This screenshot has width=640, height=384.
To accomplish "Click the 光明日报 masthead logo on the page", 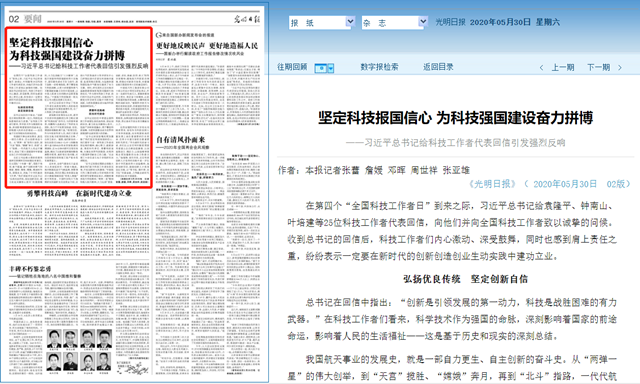I will pyautogui.click(x=247, y=19).
